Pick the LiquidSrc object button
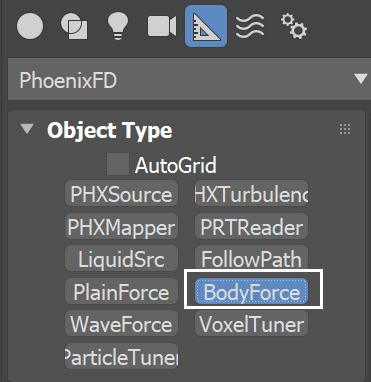Viewport: 371px width, 382px height. (121, 259)
